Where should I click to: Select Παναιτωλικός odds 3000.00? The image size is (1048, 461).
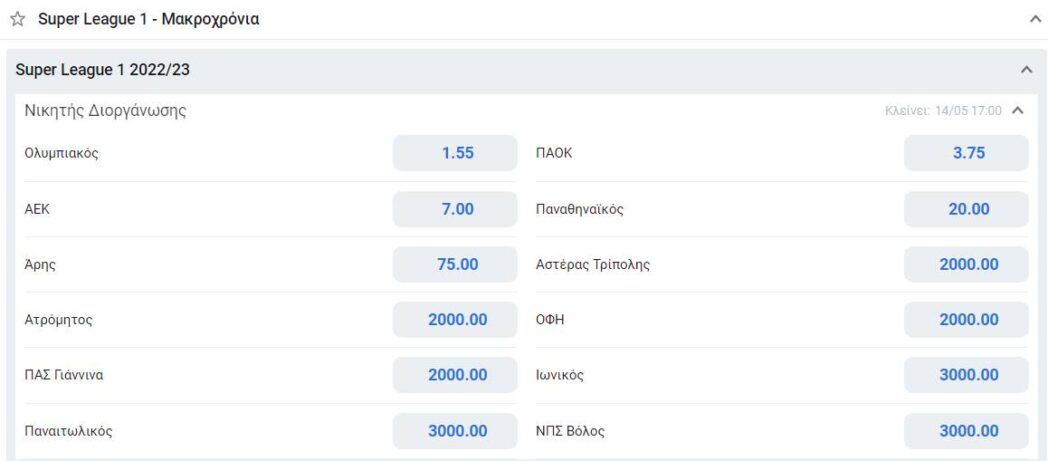pyautogui.click(x=455, y=431)
